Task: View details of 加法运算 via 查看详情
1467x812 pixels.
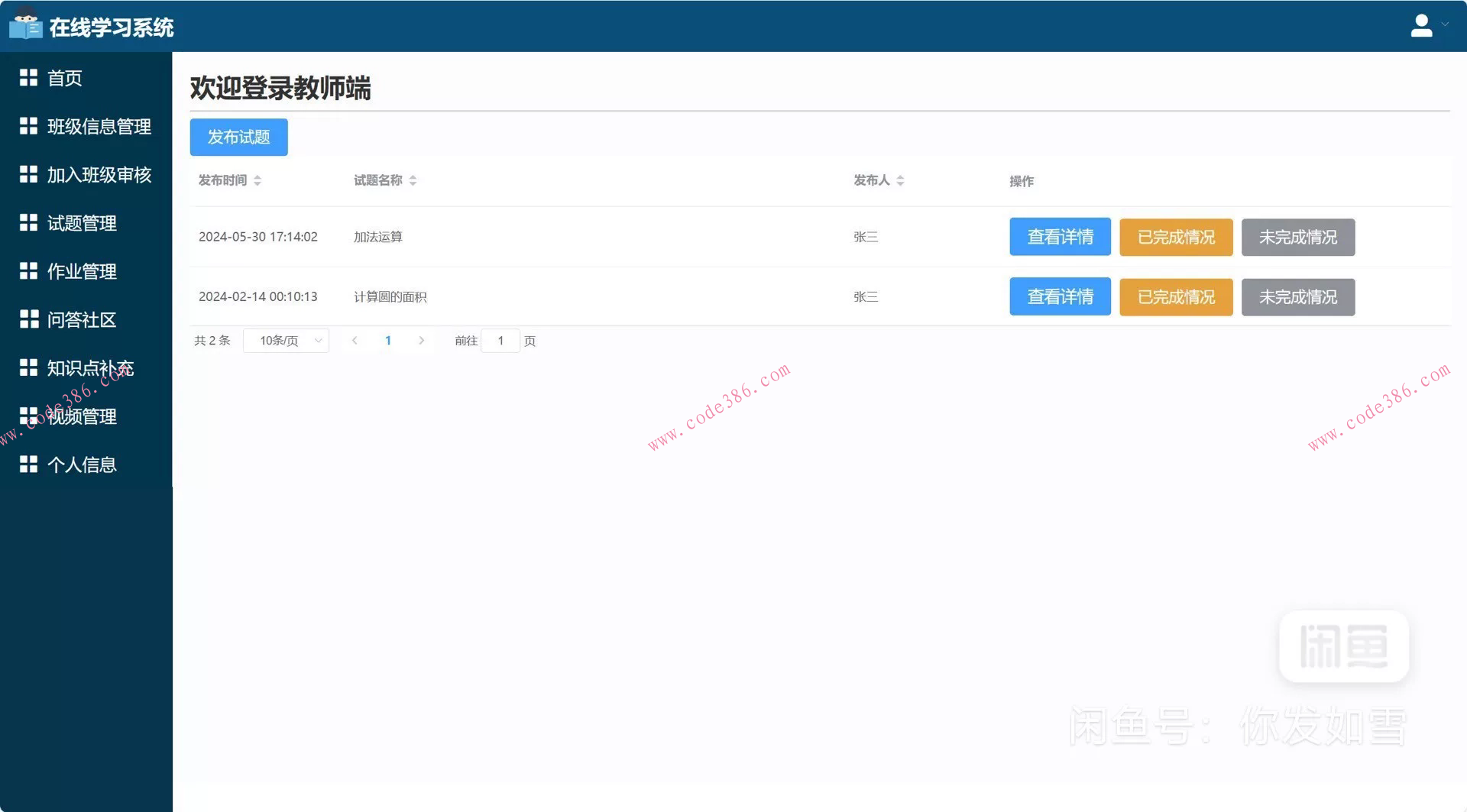Action: 1060,237
